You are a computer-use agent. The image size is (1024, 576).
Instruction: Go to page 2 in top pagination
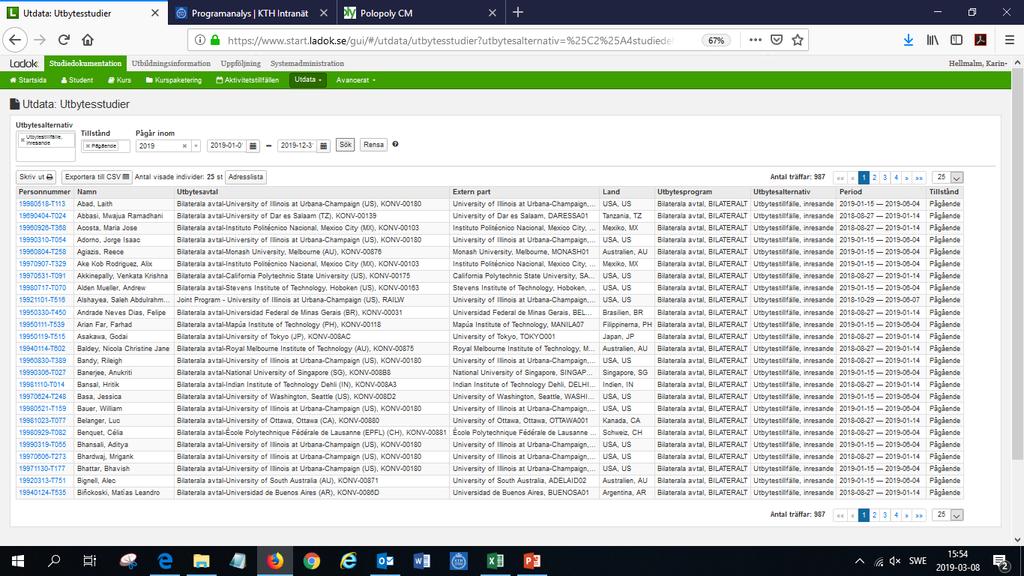[x=874, y=178]
